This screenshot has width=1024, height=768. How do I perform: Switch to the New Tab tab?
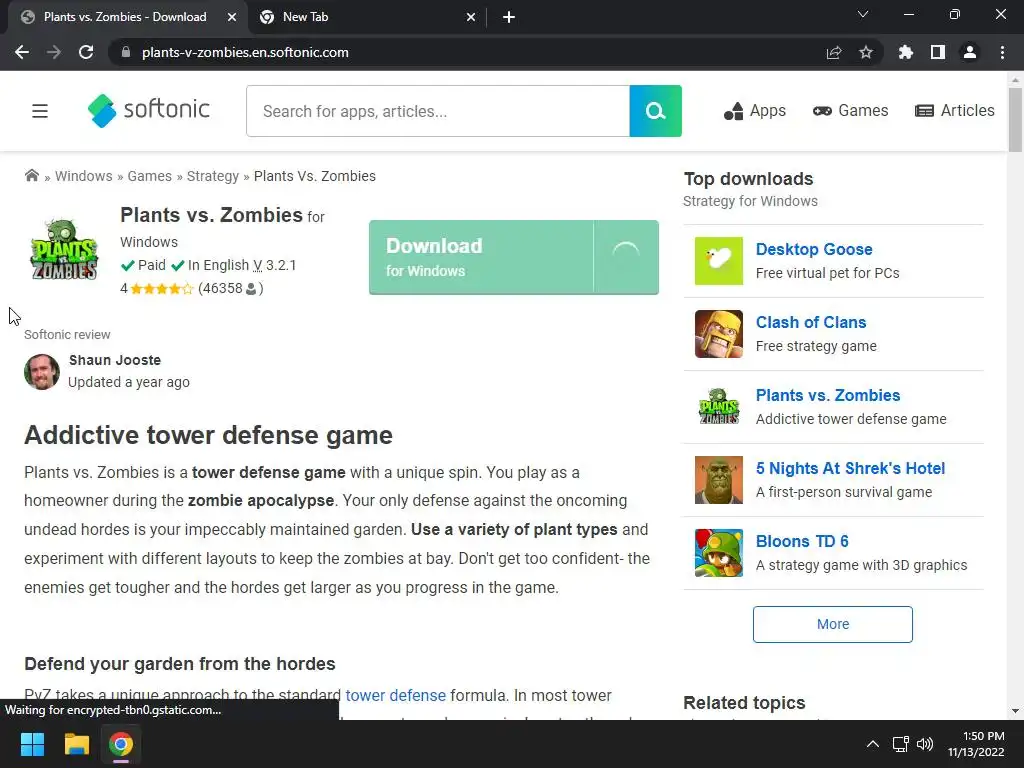[x=366, y=17]
